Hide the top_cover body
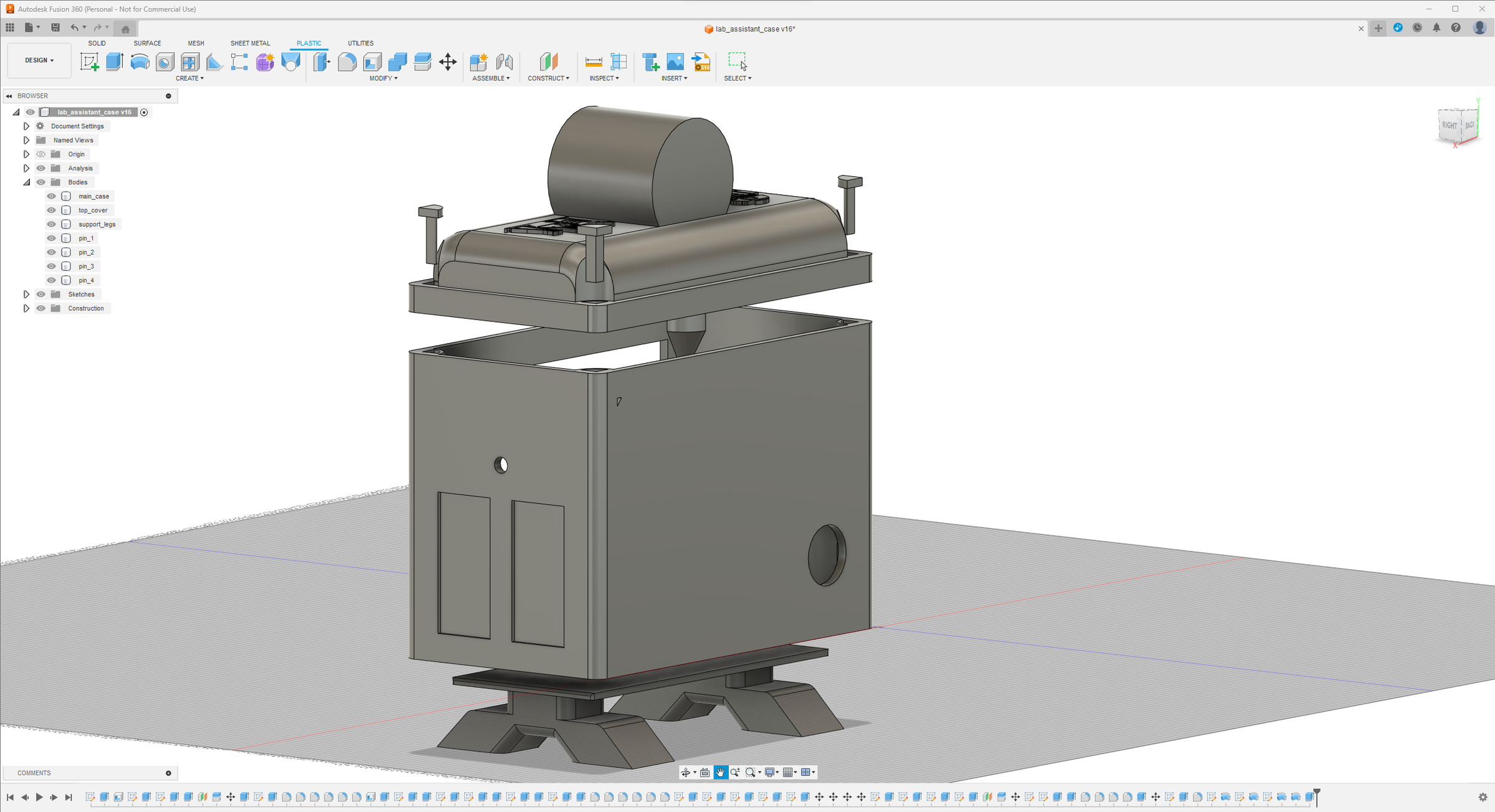This screenshot has height=812, width=1495. [x=51, y=210]
